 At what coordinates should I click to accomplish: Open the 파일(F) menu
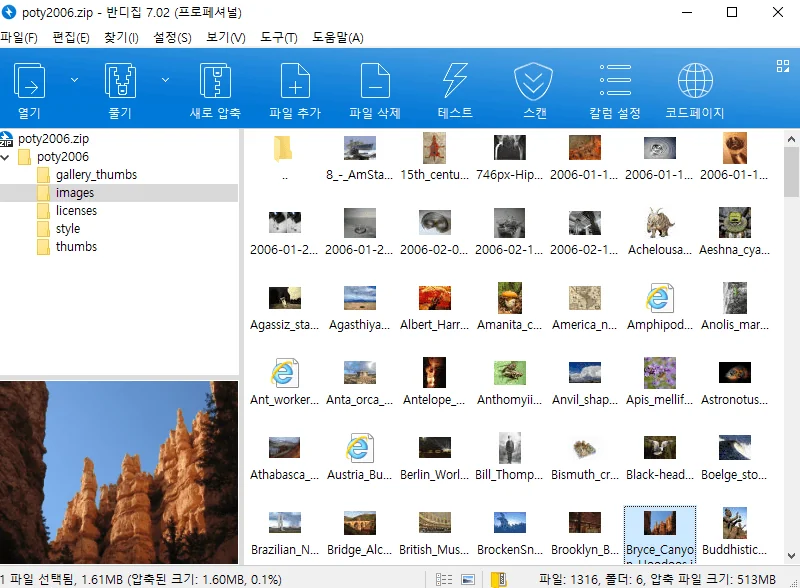(x=19, y=38)
